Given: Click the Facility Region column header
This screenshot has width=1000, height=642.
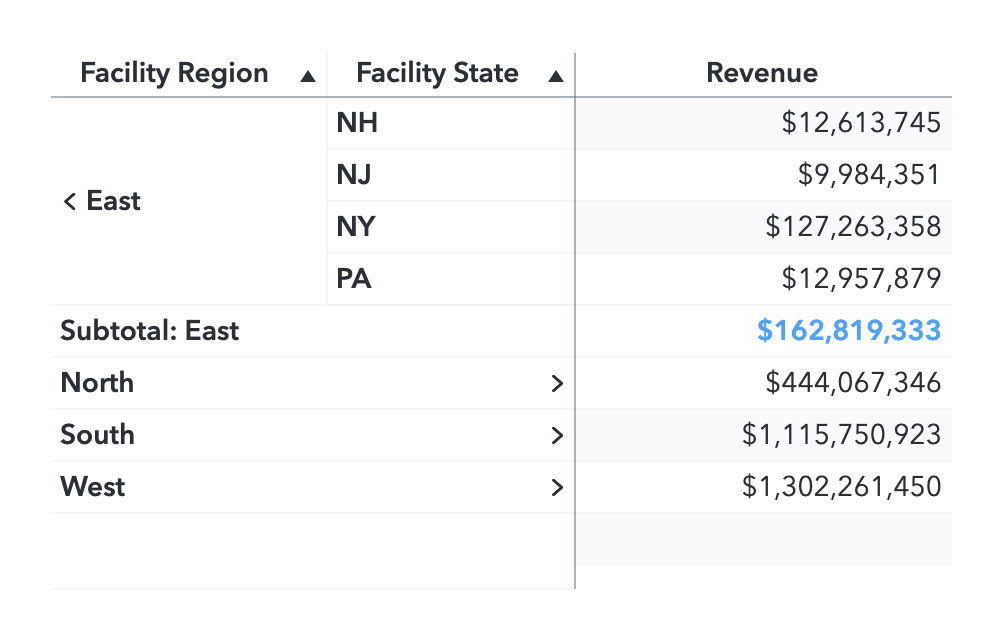Looking at the screenshot, I should point(174,73).
